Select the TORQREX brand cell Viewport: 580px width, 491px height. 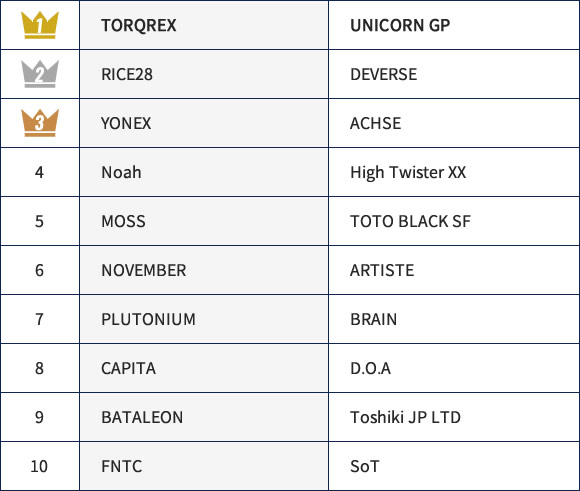tap(204, 25)
